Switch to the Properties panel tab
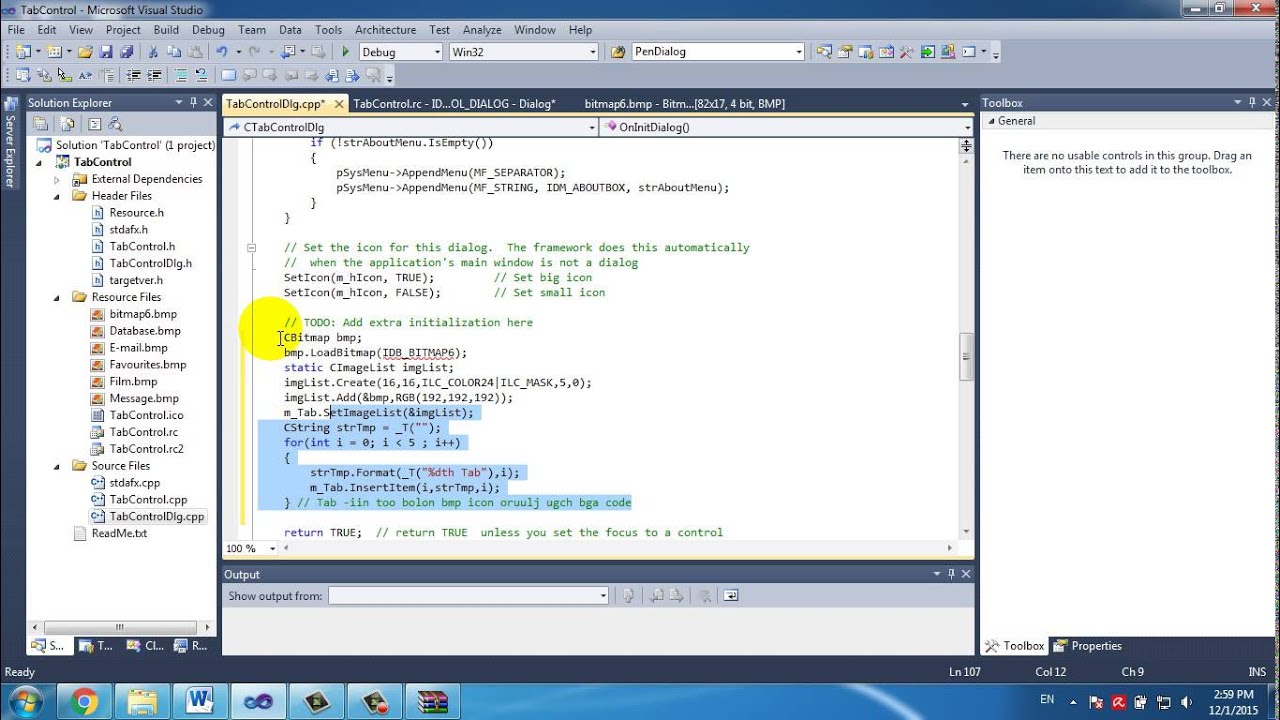The height and width of the screenshot is (720, 1280). (1088, 646)
